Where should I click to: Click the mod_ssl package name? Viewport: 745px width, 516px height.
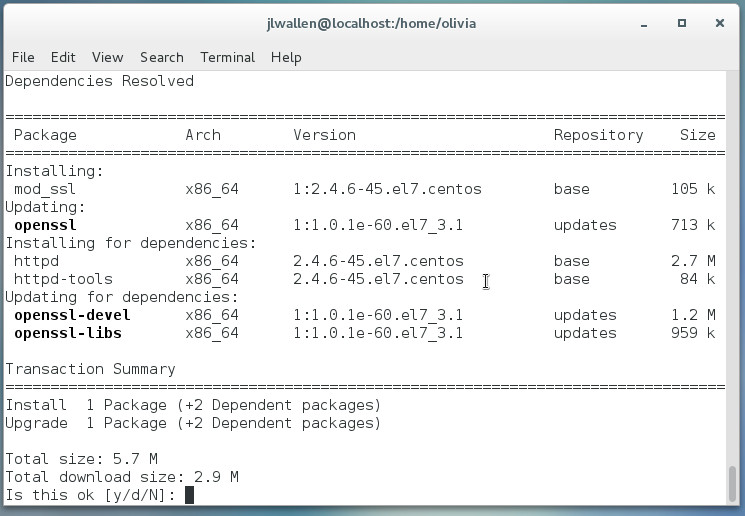(x=44, y=189)
